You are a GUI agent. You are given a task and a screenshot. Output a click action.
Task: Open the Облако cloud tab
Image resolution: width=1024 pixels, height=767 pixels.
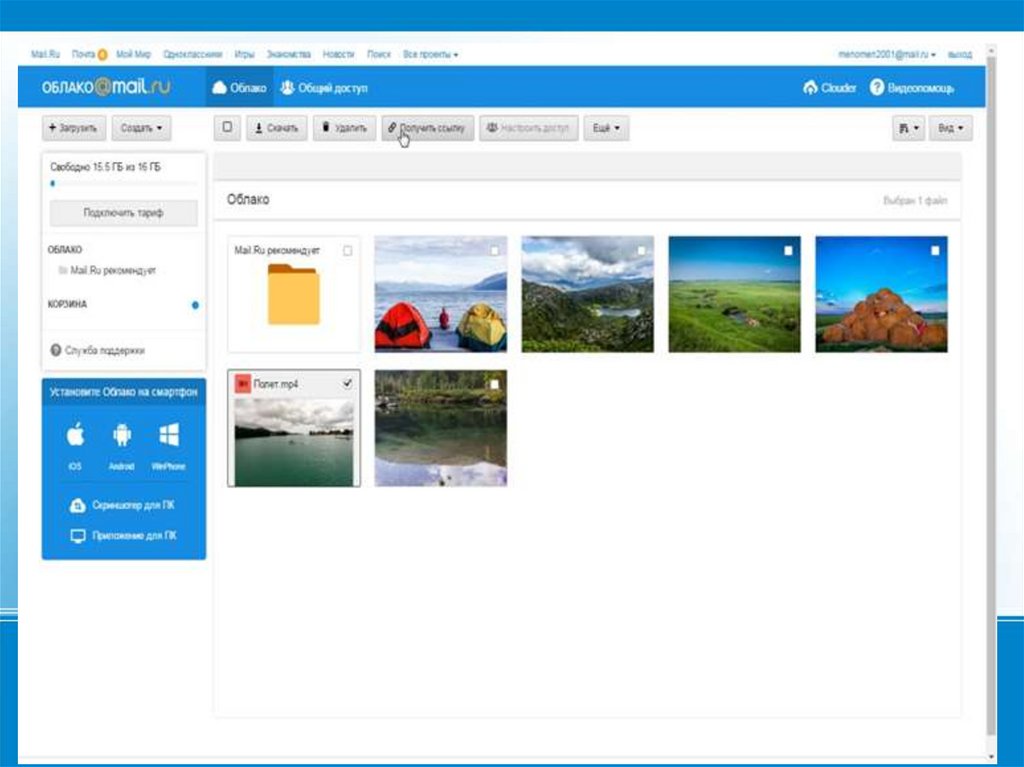pos(240,88)
